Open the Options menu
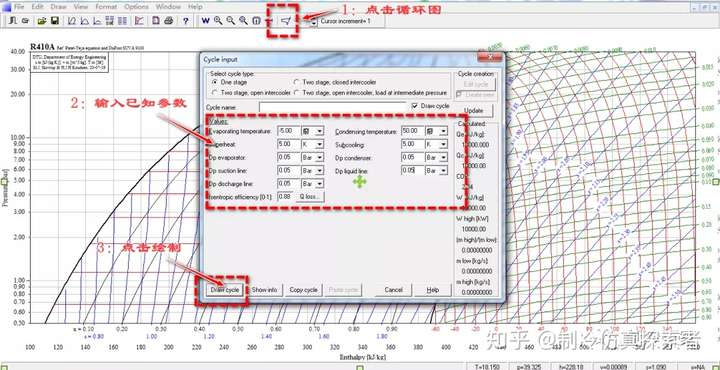Image resolution: width=720 pixels, height=370 pixels. 136,7
